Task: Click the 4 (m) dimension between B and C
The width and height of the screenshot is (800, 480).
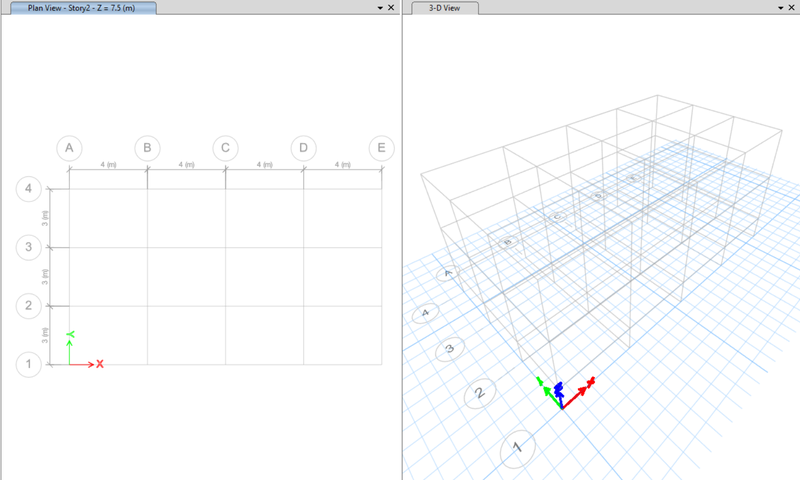Action: tap(186, 164)
